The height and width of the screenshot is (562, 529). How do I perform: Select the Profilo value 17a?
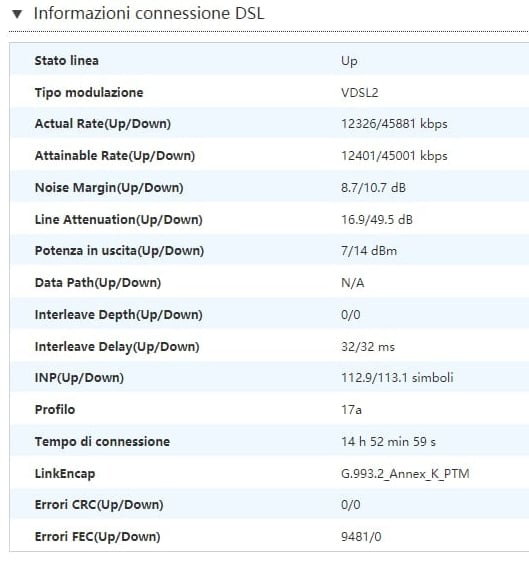click(x=351, y=410)
